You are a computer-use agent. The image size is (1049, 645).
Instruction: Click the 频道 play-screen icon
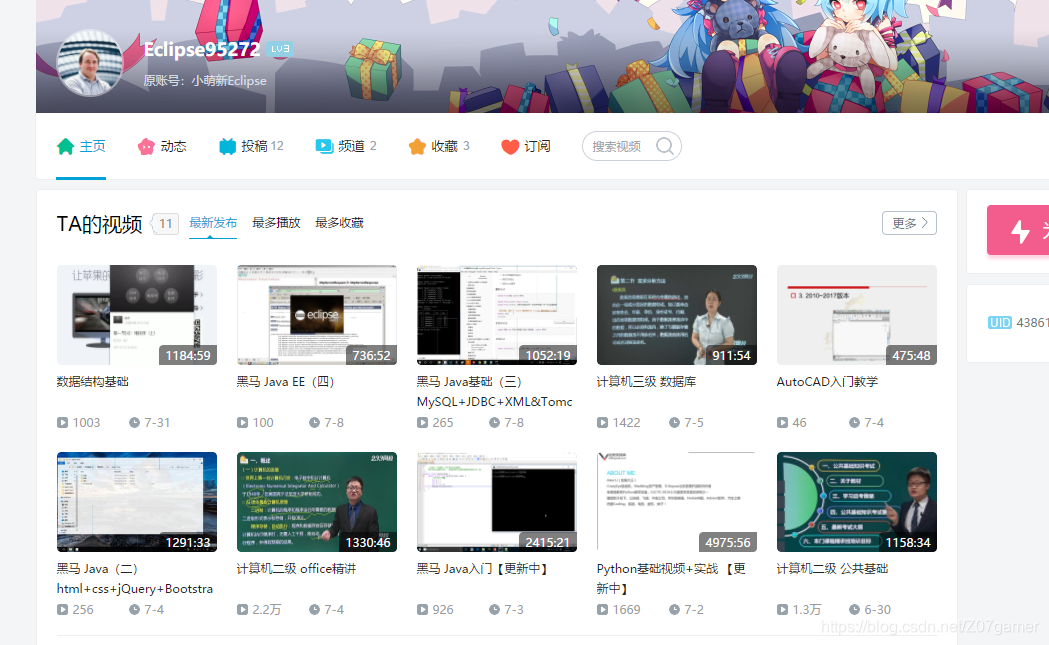(324, 147)
